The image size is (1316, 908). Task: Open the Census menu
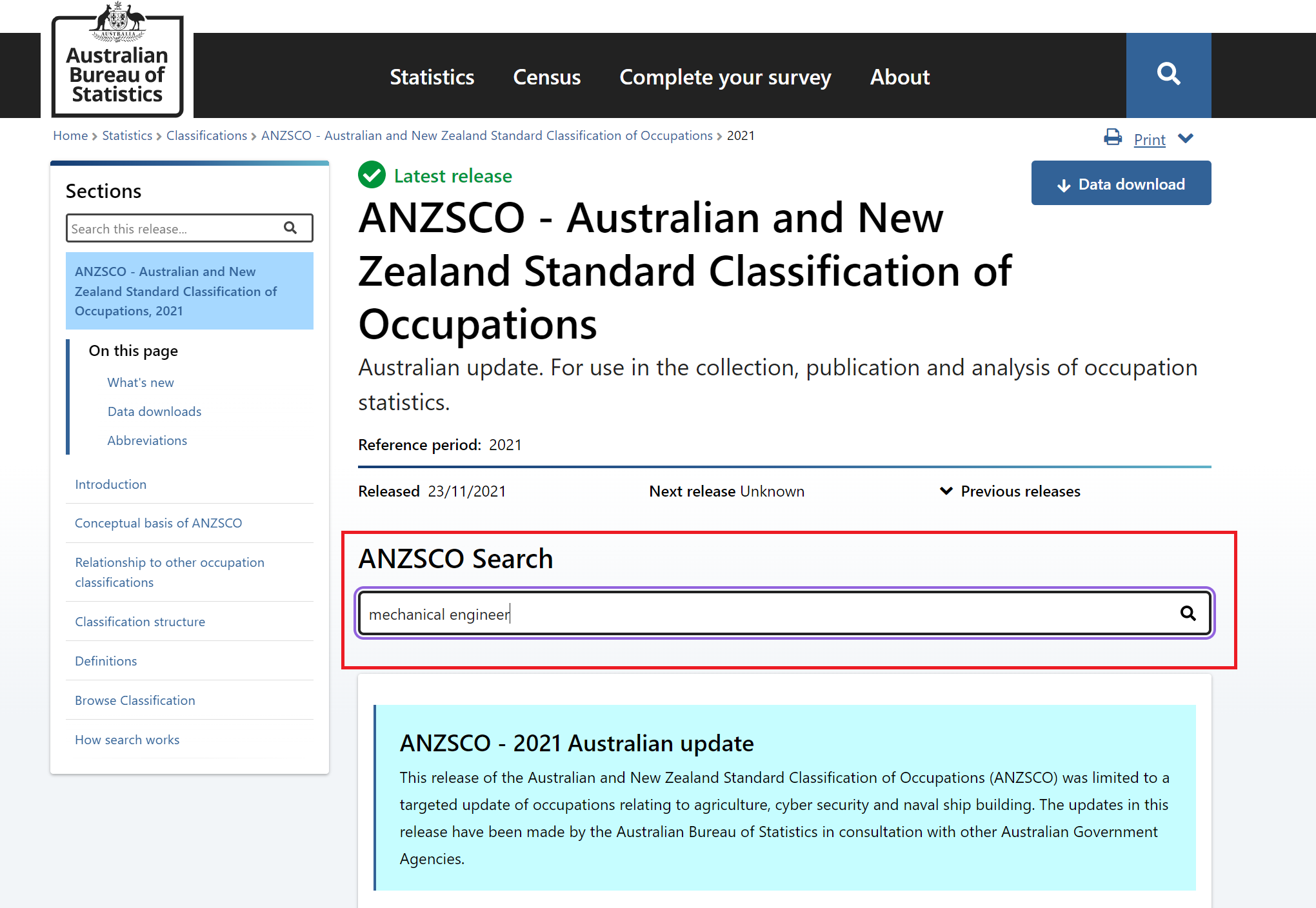(x=547, y=77)
